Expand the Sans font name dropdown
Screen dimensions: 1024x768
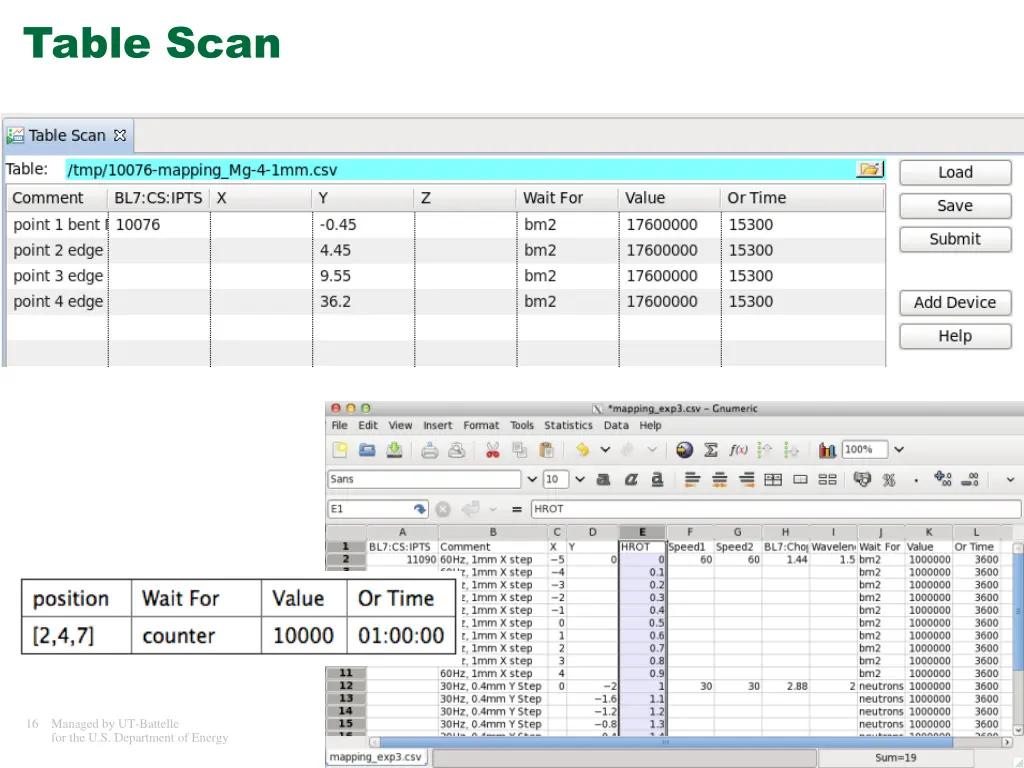pyautogui.click(x=532, y=480)
